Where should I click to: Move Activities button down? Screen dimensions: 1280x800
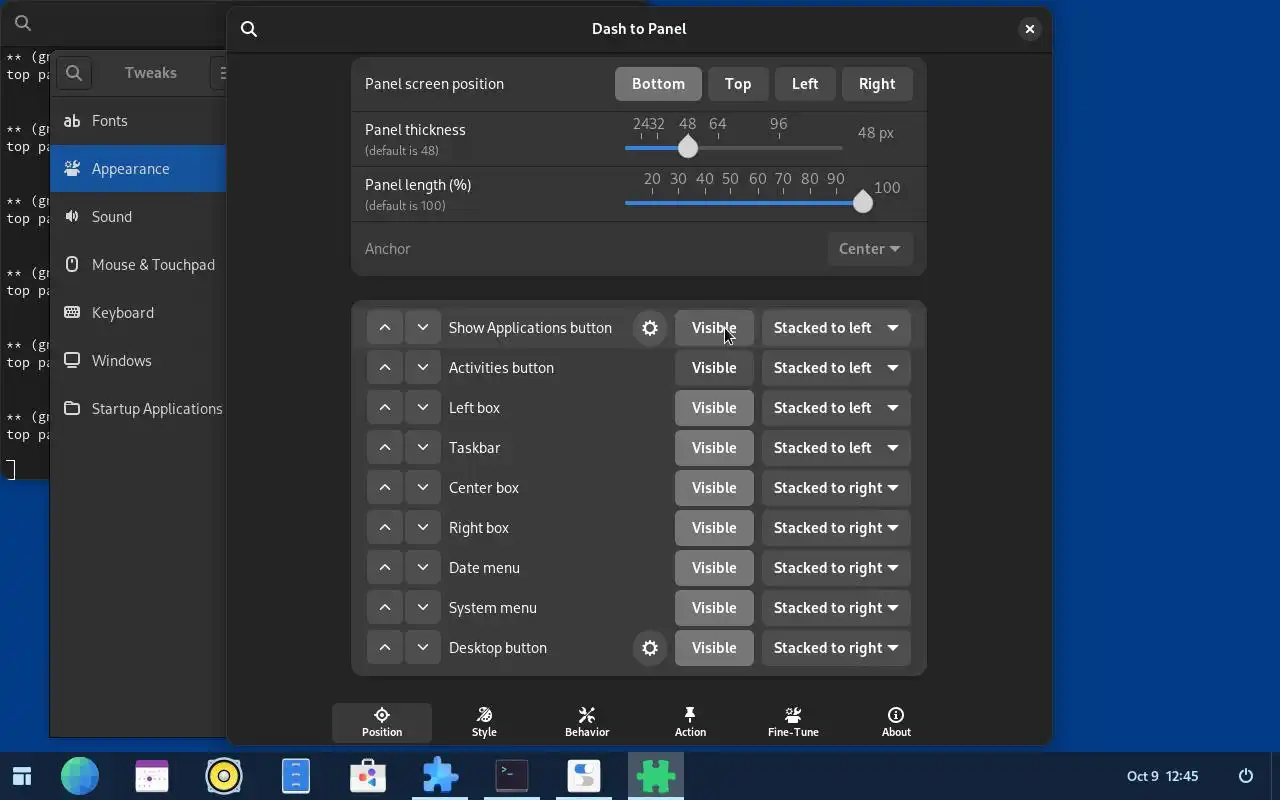(423, 368)
